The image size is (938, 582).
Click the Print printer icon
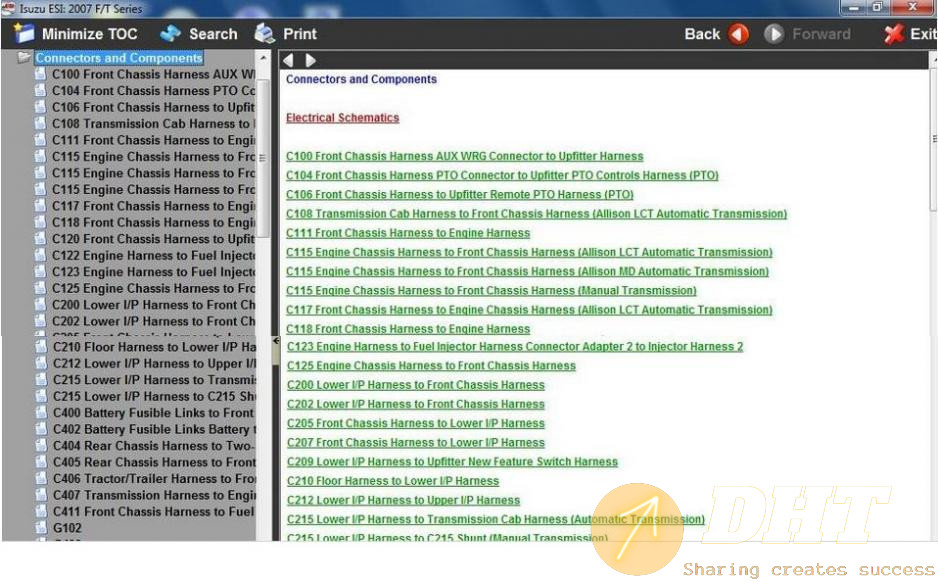(264, 33)
